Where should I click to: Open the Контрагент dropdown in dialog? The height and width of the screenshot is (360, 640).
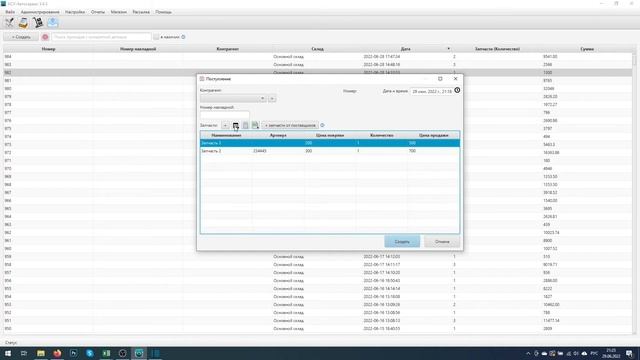[x=233, y=98]
